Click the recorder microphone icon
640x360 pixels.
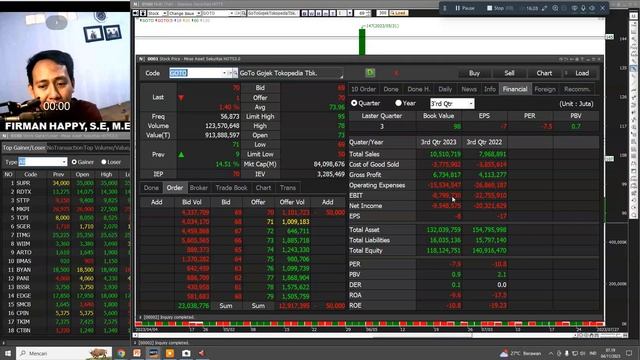(x=583, y=8)
